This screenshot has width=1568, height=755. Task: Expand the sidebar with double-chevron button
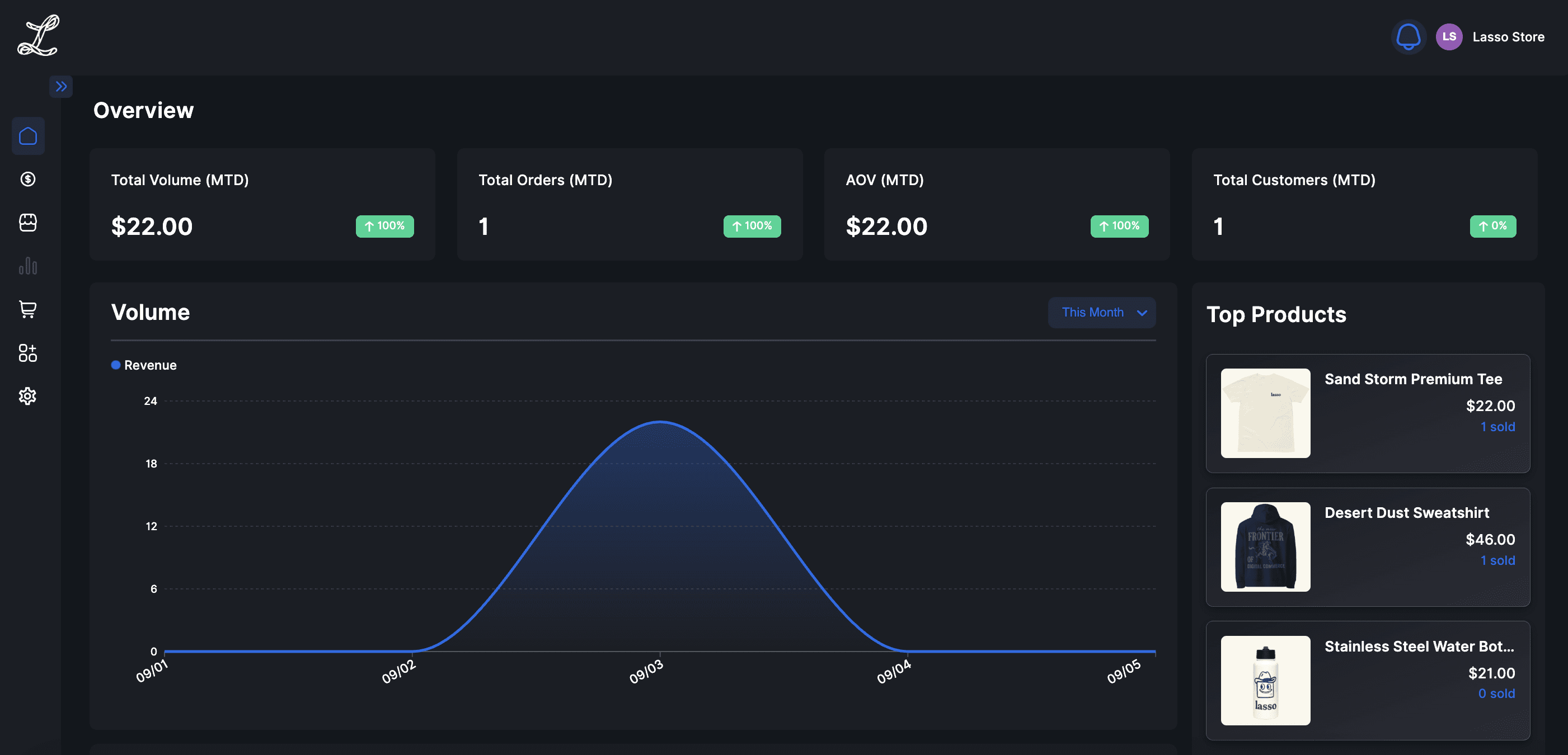click(61, 86)
